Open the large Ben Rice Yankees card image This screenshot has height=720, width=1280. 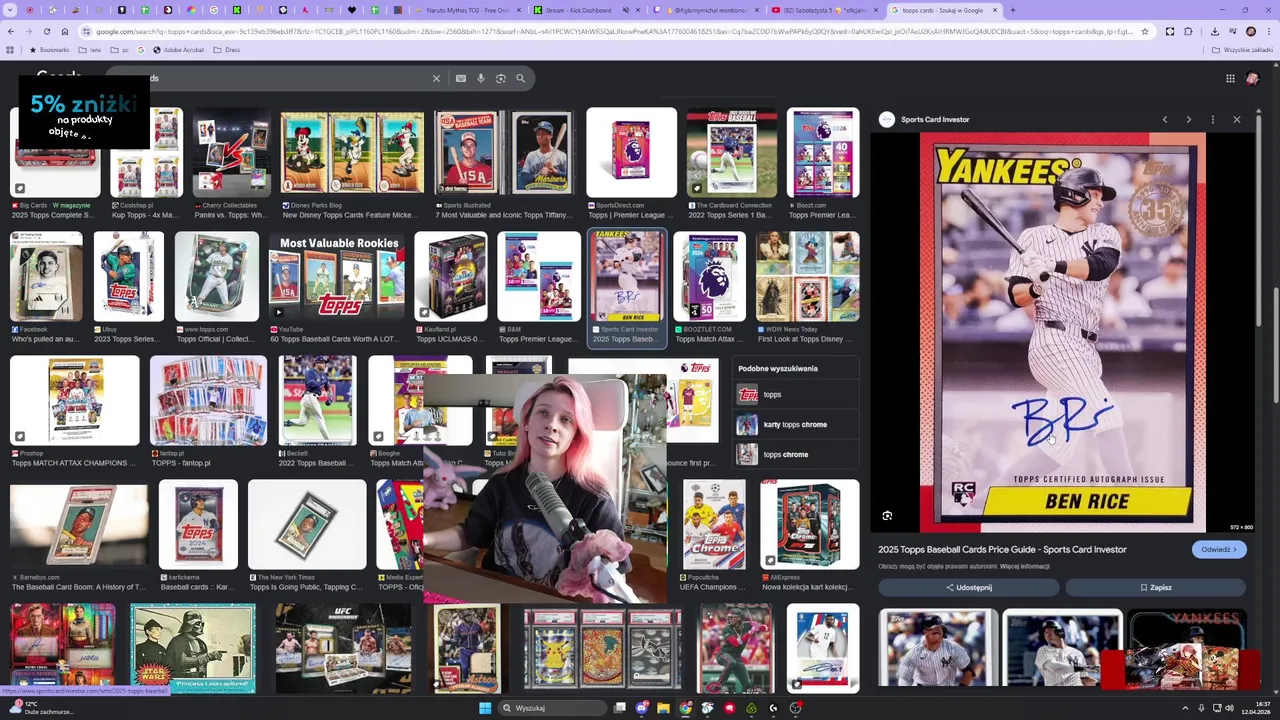coord(1062,332)
